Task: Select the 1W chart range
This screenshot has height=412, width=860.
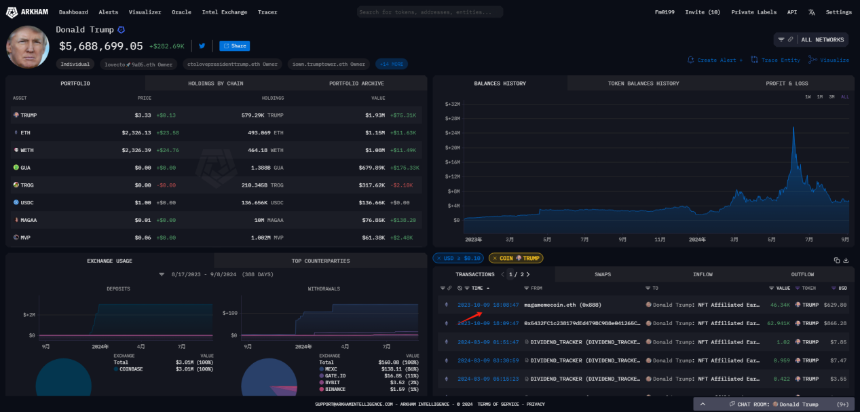Action: coord(808,97)
